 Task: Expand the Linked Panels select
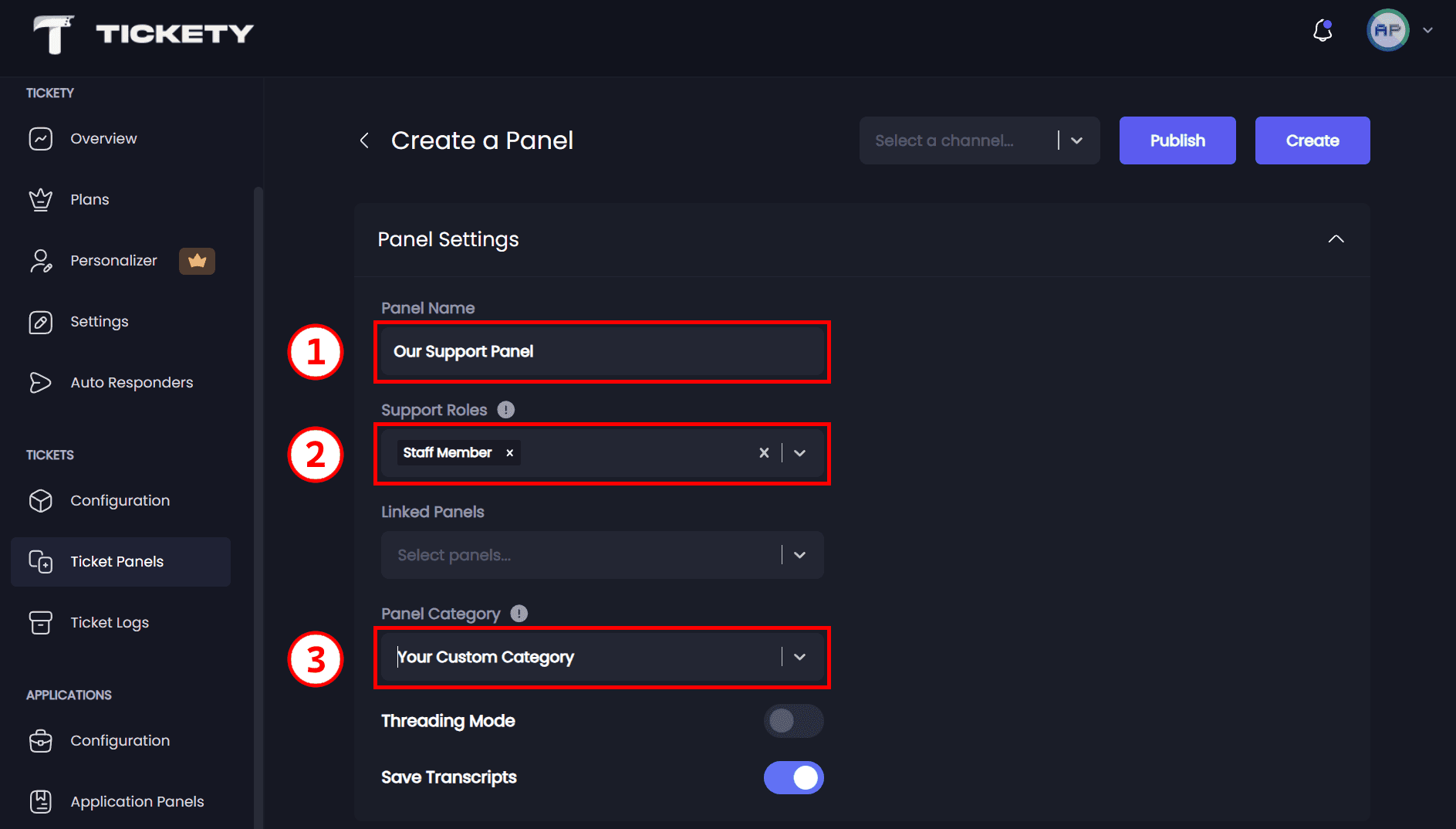799,554
